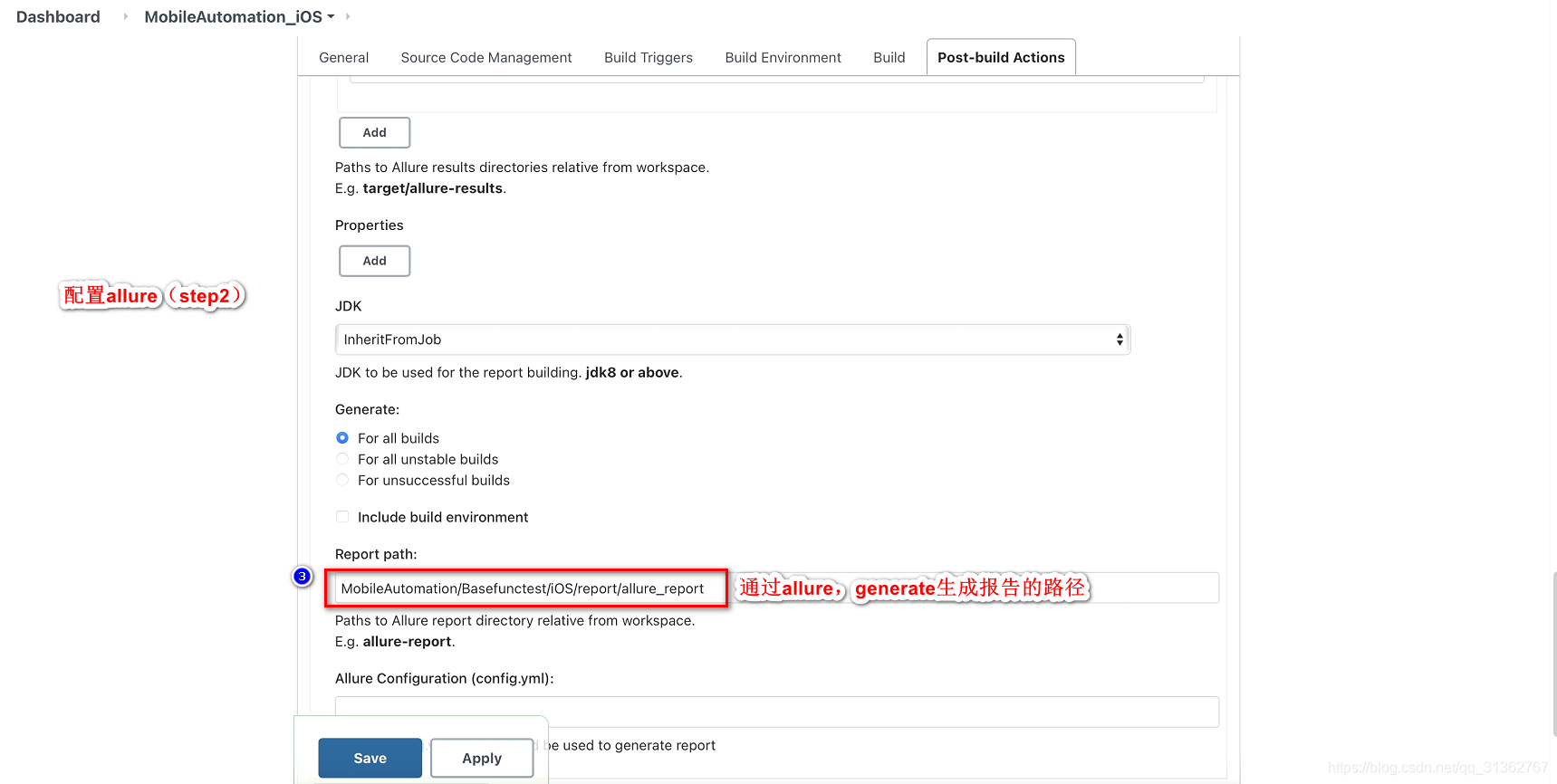Open the JDK InheritFromJob dropdown
The height and width of the screenshot is (784, 1557).
[x=733, y=339]
